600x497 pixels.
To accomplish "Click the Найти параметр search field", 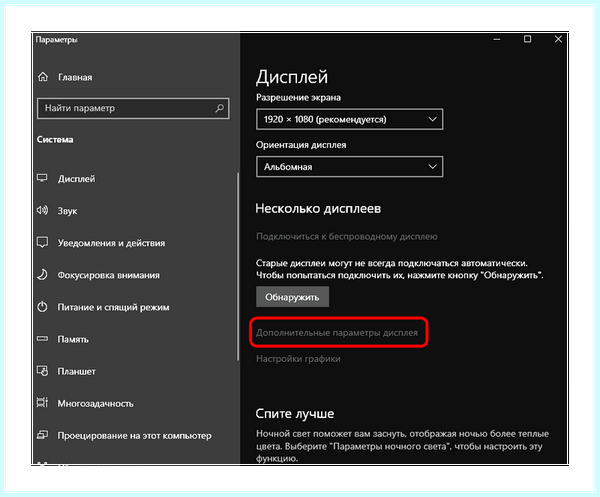I will tap(133, 108).
